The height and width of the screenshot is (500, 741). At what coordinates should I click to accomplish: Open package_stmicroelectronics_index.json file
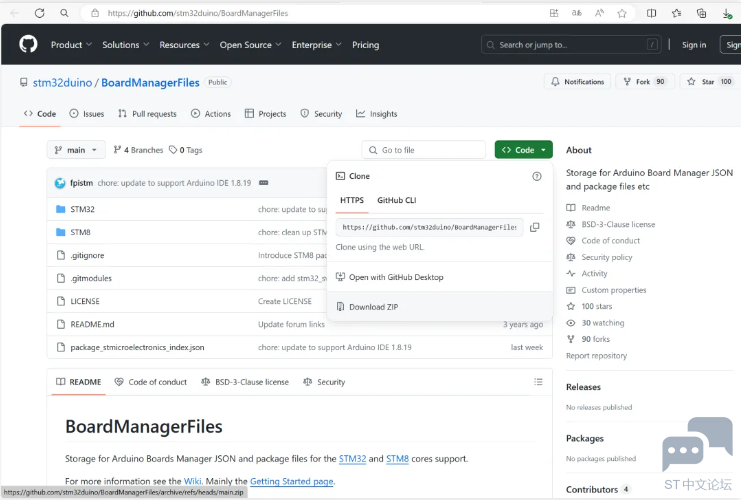(x=138, y=347)
